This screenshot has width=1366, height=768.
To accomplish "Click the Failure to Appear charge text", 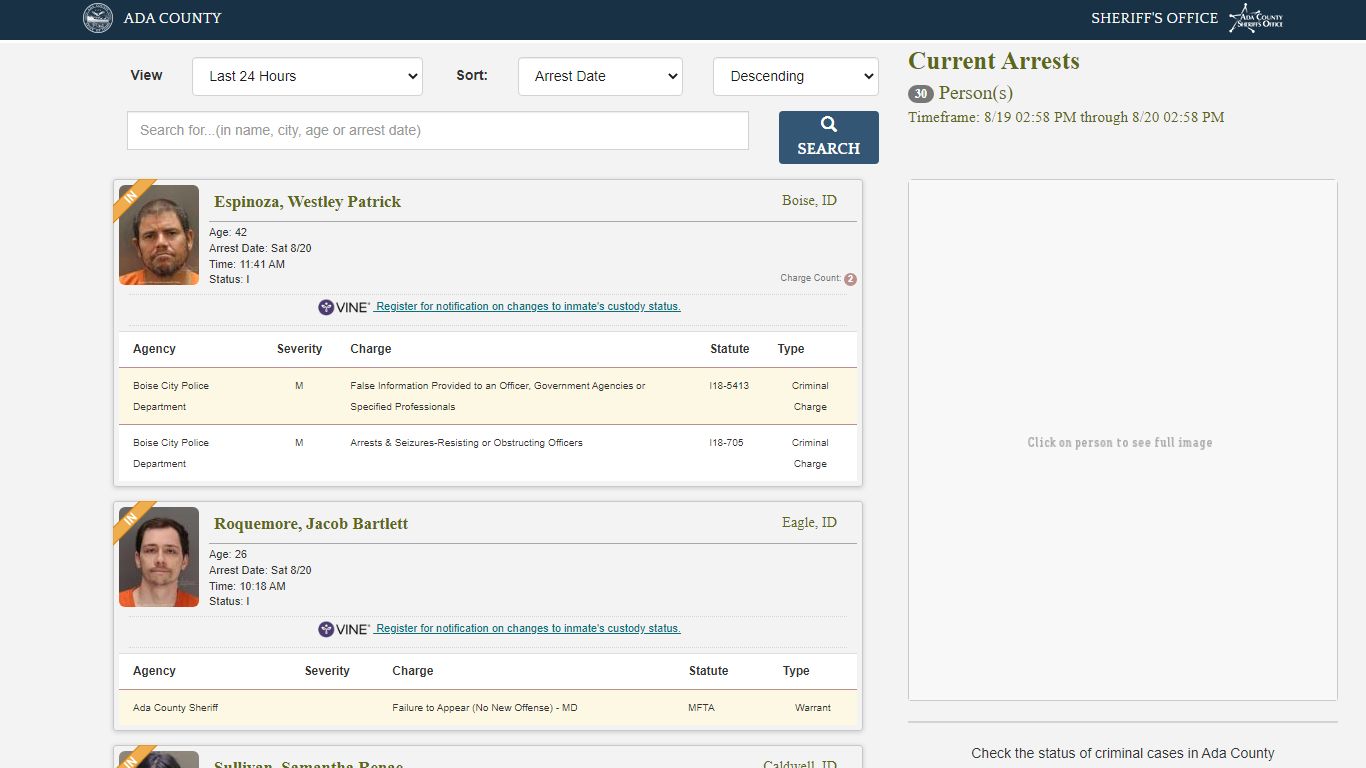I will click(x=485, y=708).
